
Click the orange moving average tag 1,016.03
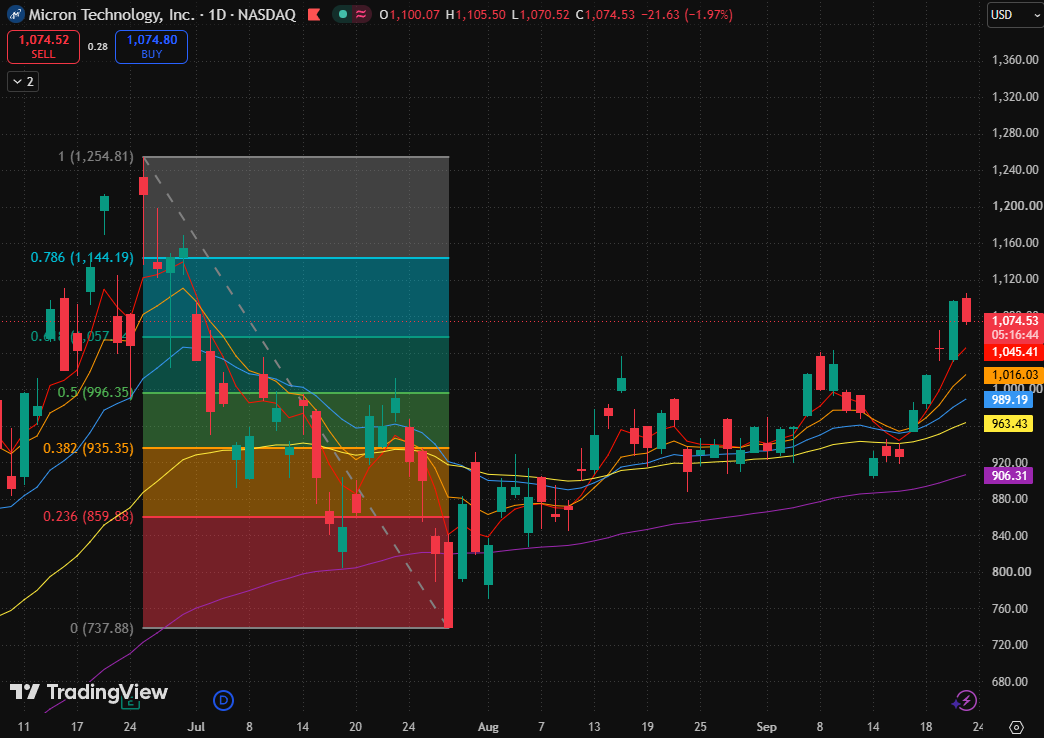pyautogui.click(x=1013, y=375)
